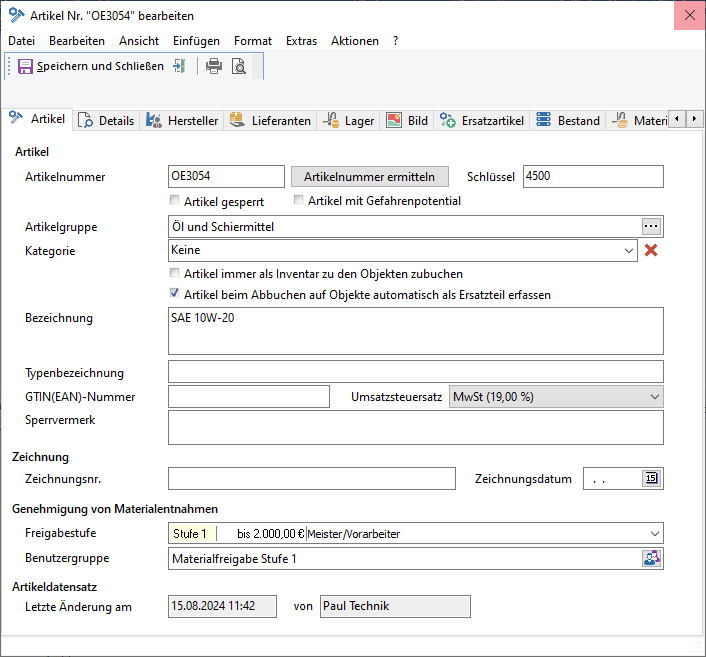Open Artikelgruppe selection via ellipsis button

coord(651,227)
